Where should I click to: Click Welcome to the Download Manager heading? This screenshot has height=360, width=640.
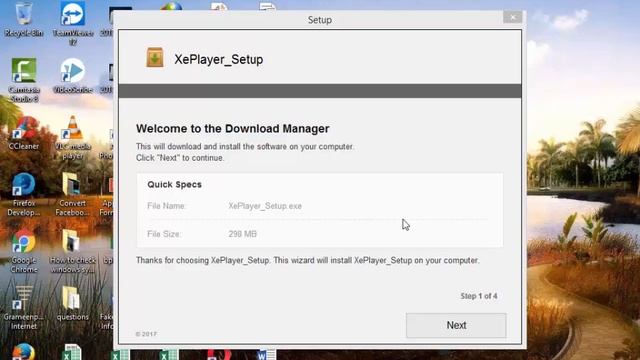[233, 129]
